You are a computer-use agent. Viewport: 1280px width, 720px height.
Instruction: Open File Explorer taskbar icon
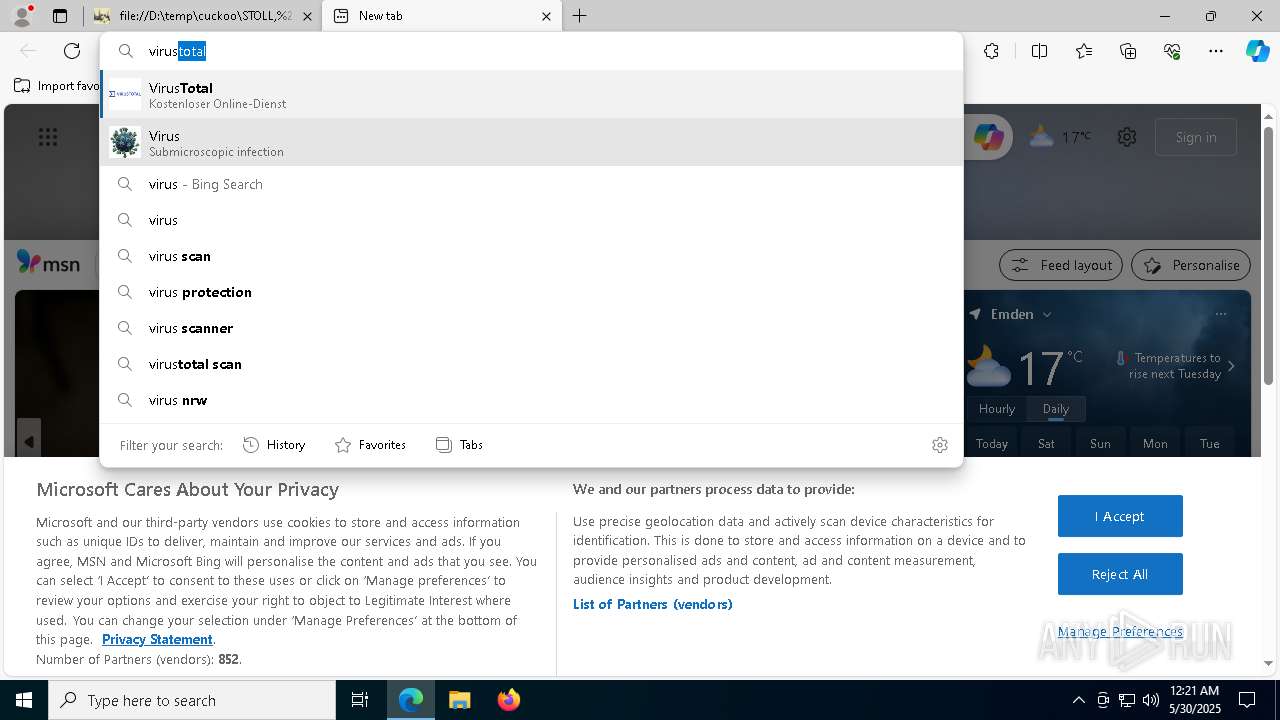coord(459,700)
